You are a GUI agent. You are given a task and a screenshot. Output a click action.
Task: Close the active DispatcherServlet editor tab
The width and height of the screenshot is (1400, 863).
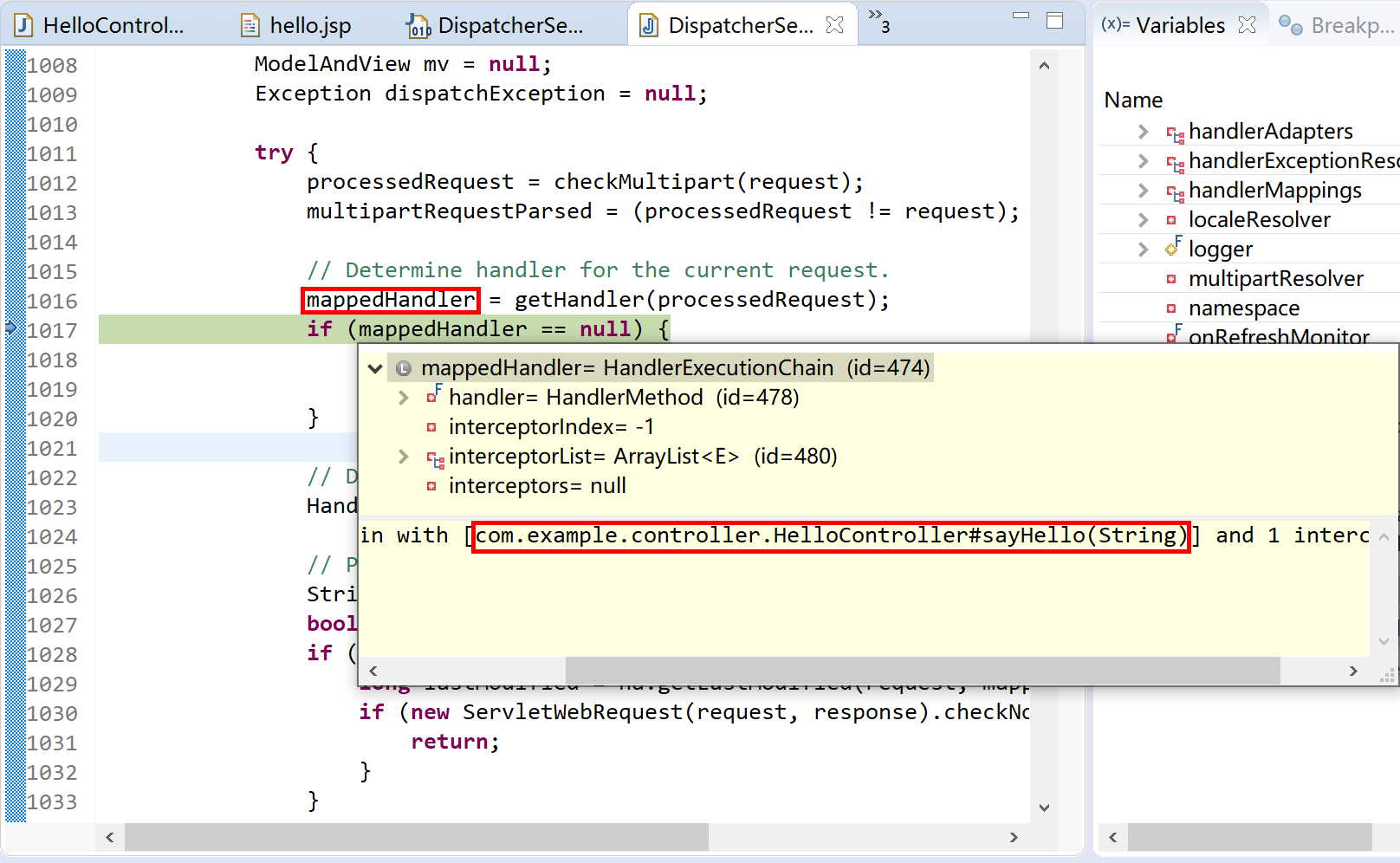[835, 25]
